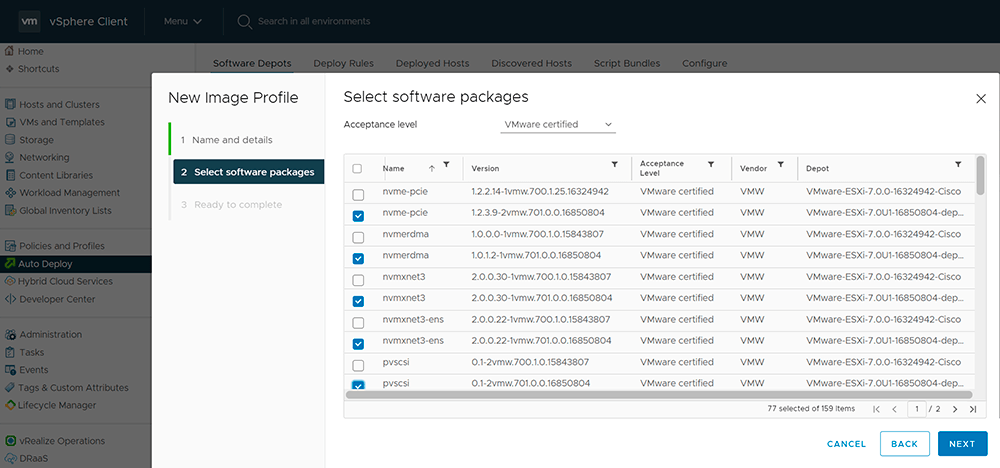Image resolution: width=1000 pixels, height=468 pixels.
Task: Check pvscsi 700.1.0.15843807 checkbox
Action: coord(358,365)
